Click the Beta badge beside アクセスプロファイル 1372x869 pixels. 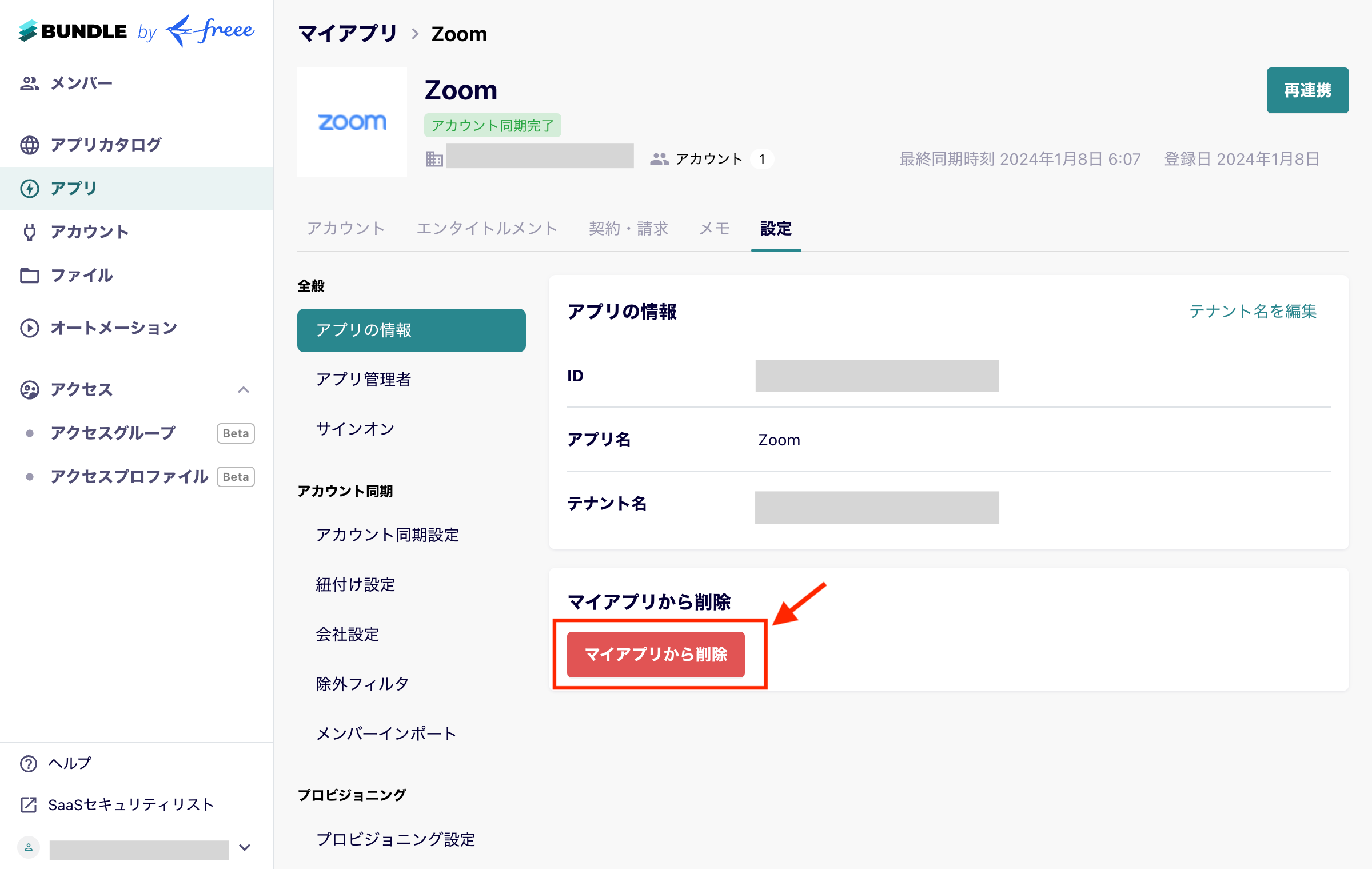[x=236, y=477]
